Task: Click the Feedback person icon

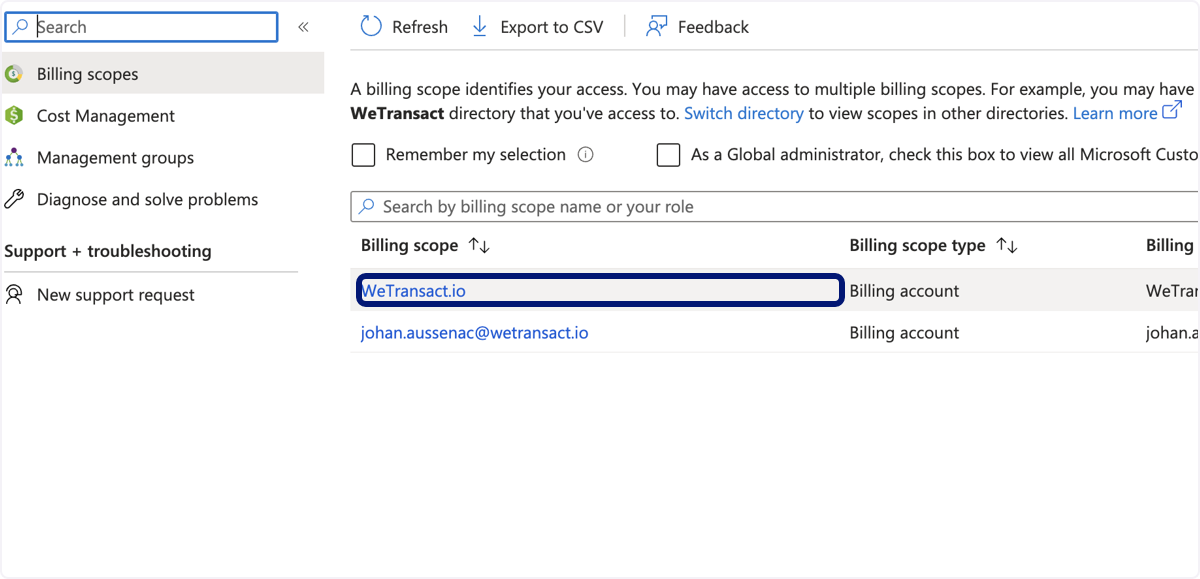Action: (656, 27)
